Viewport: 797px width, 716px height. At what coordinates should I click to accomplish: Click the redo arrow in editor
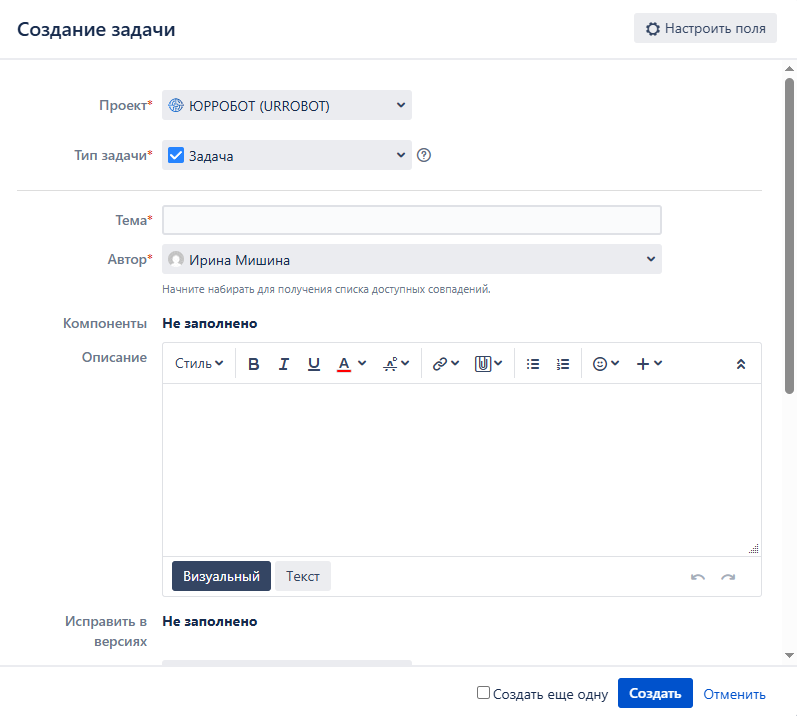pyautogui.click(x=728, y=577)
